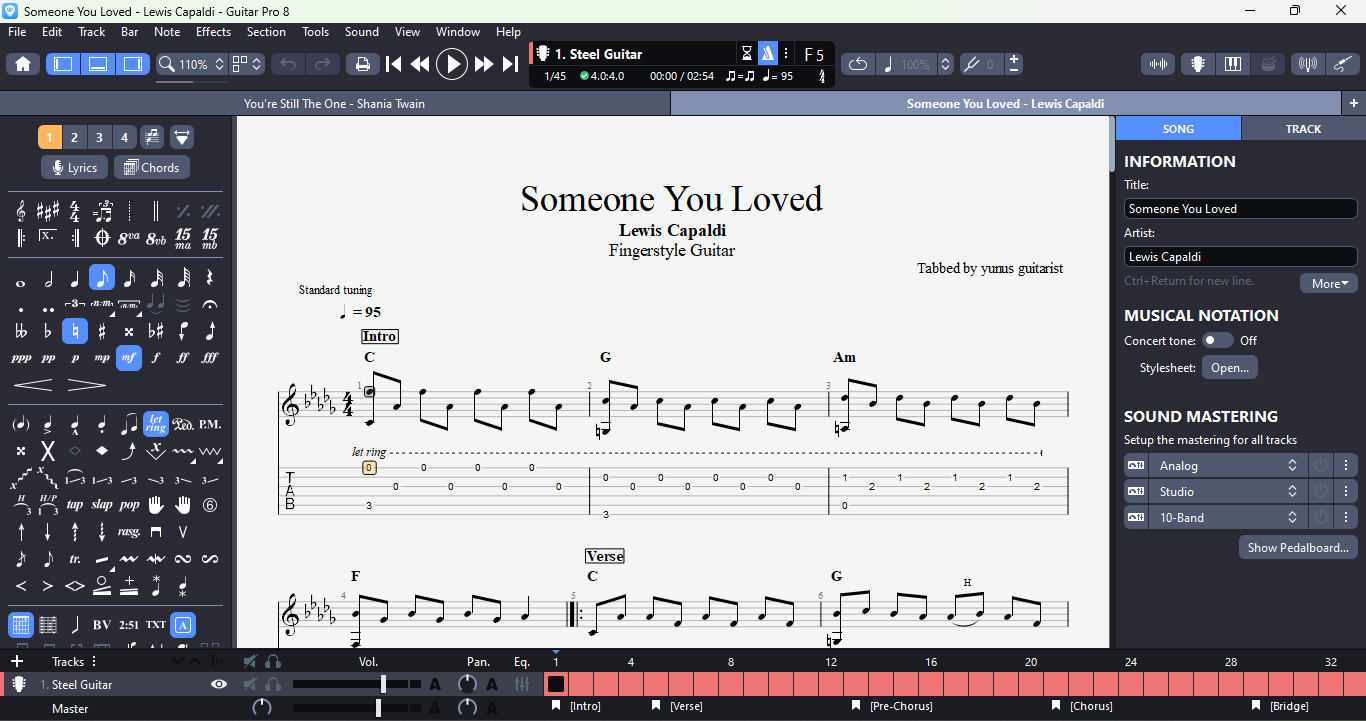Click the go to first bar button
The image size is (1366, 721).
(x=394, y=64)
